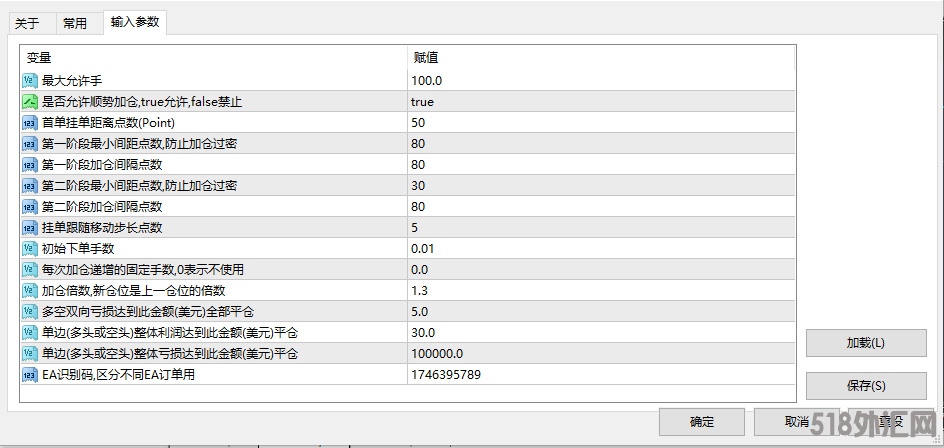The image size is (944, 448).
Task: Select the EA识别码,区分不同EA订单用 label
Action: (119, 375)
